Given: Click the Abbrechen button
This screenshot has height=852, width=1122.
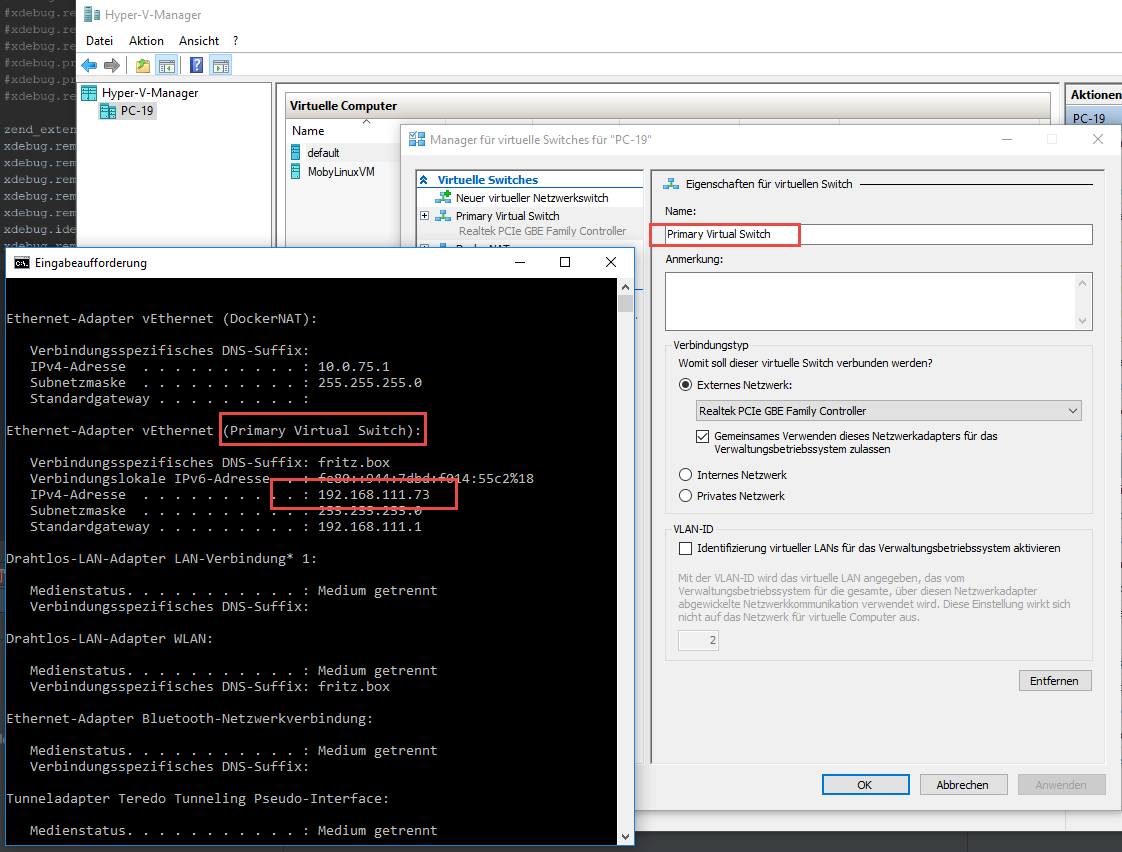Looking at the screenshot, I should (x=963, y=785).
